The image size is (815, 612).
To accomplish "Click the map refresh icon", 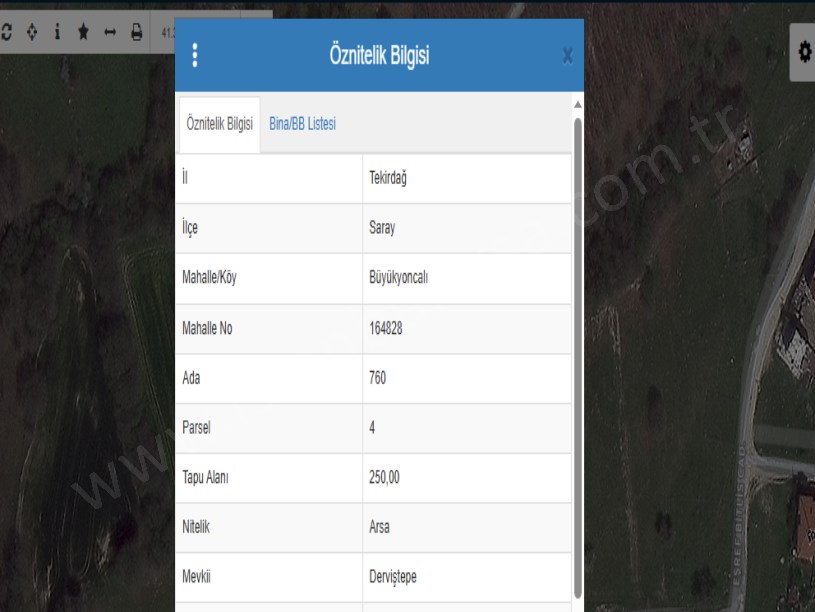I will coord(8,31).
